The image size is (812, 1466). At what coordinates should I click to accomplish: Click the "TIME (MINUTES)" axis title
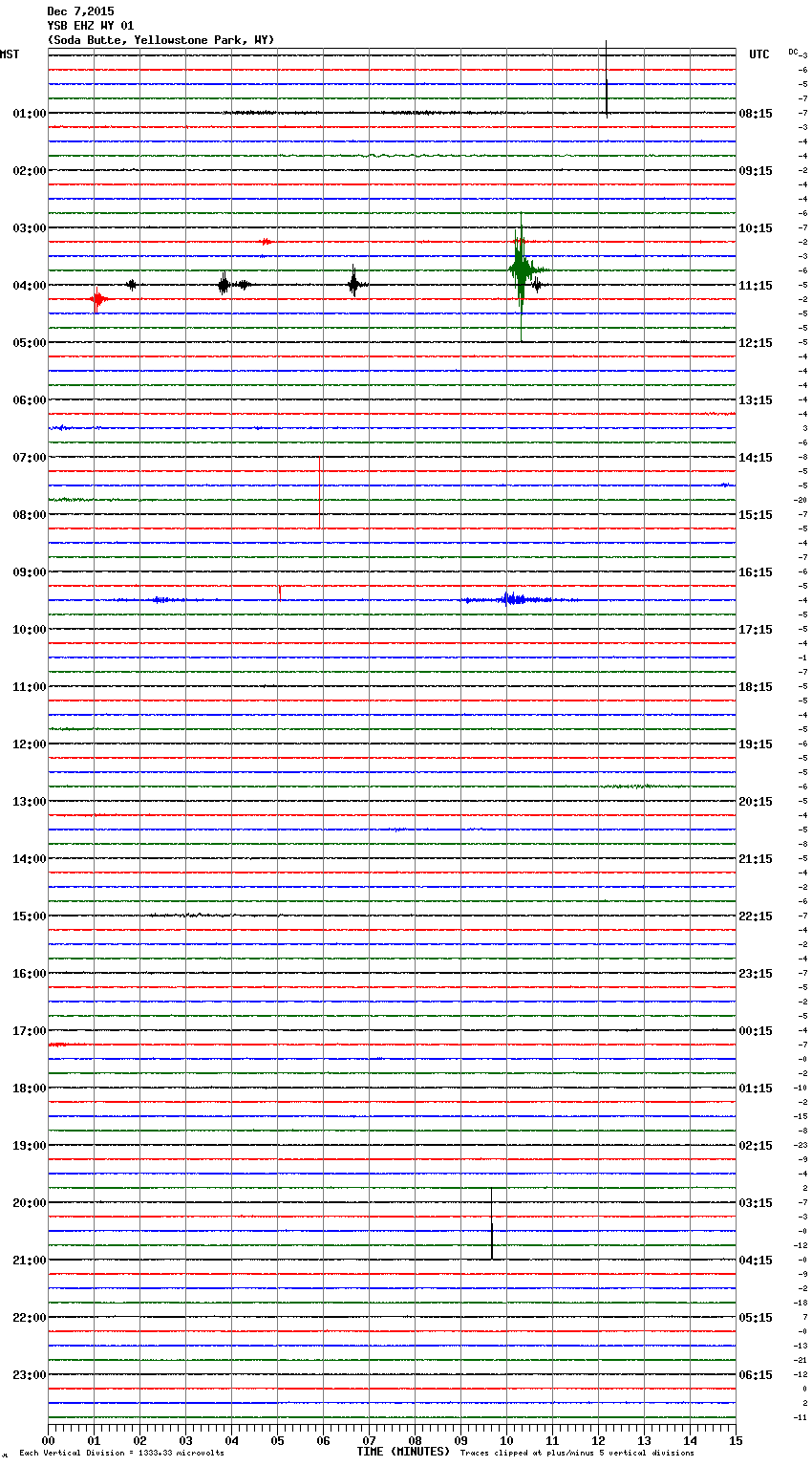[403, 1452]
